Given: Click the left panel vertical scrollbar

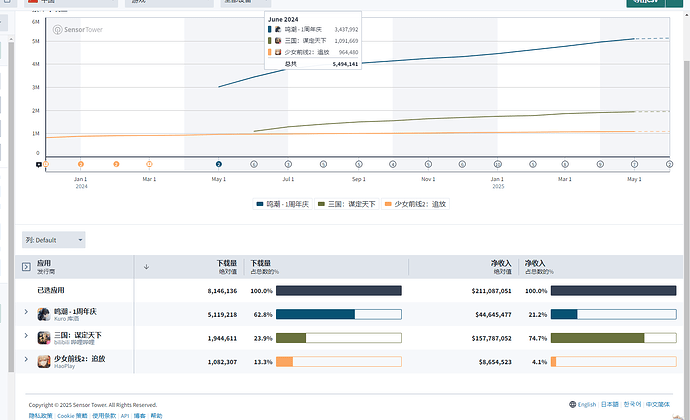Looking at the screenshot, I should 11,207.
